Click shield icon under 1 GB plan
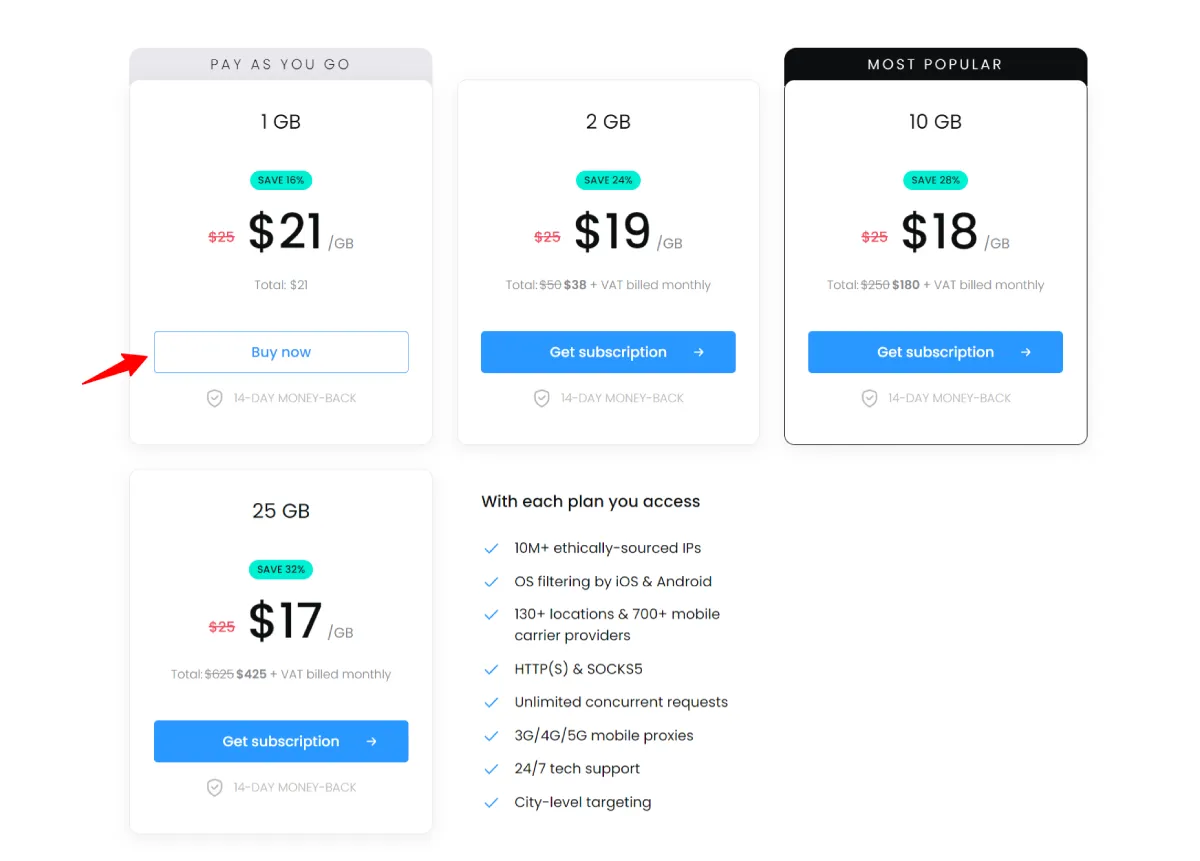The width and height of the screenshot is (1200, 861). 214,398
